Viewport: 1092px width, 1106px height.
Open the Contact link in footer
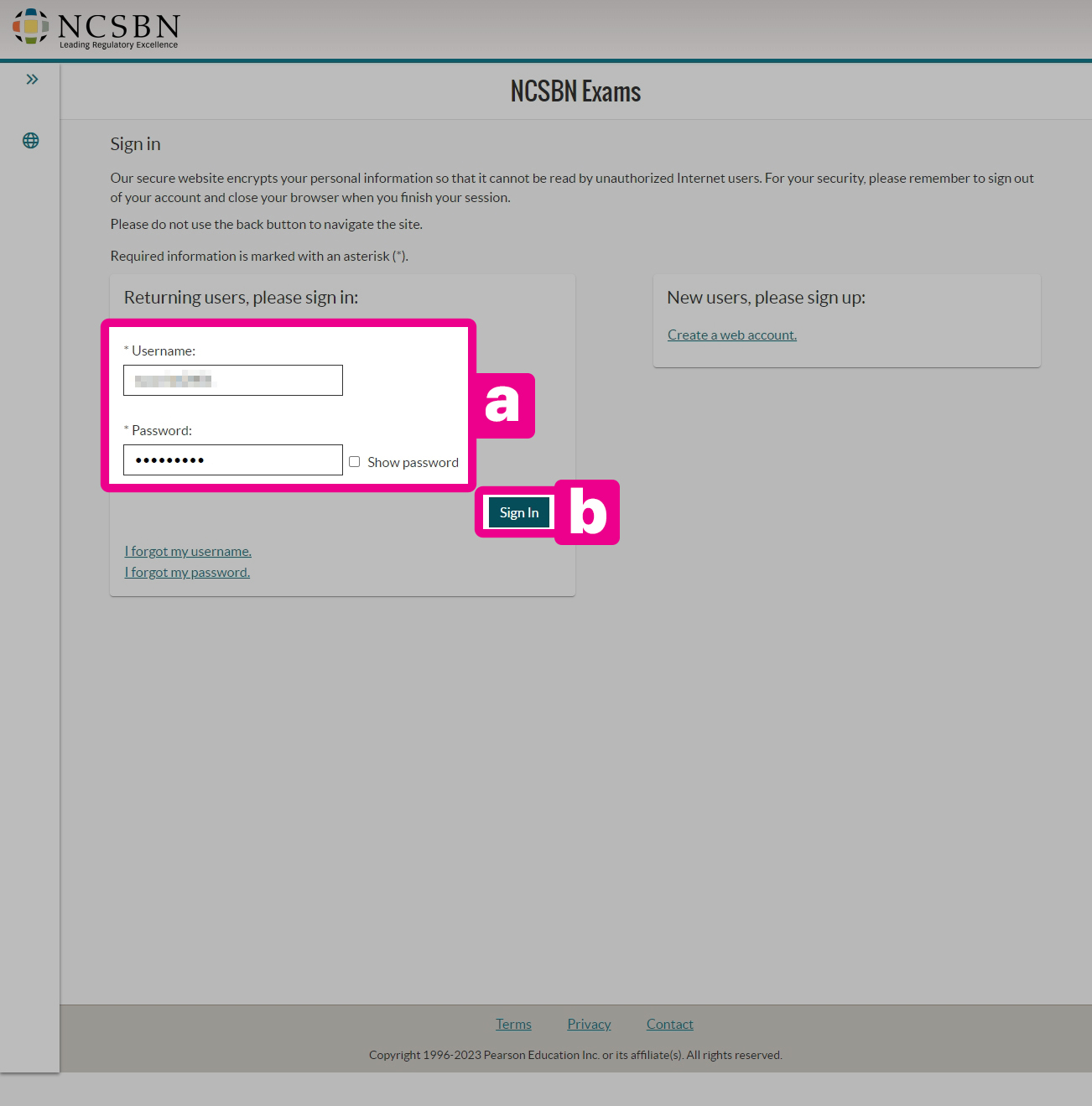tap(670, 1024)
